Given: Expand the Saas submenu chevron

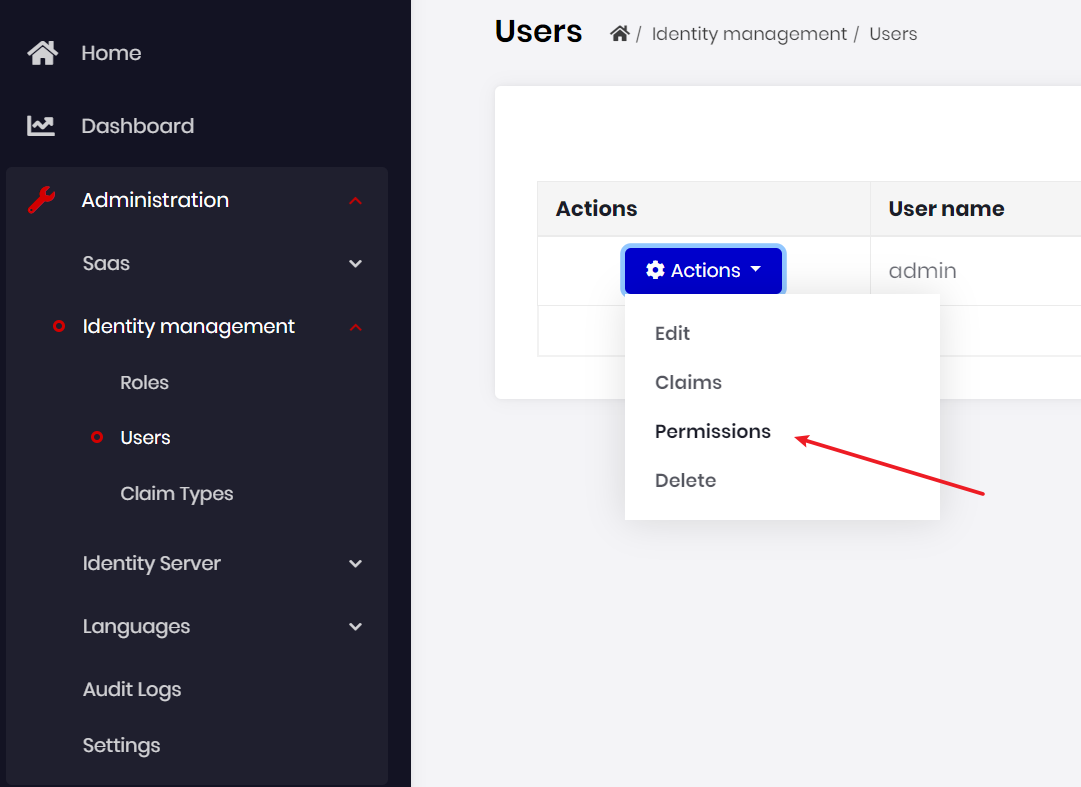Looking at the screenshot, I should 355,264.
